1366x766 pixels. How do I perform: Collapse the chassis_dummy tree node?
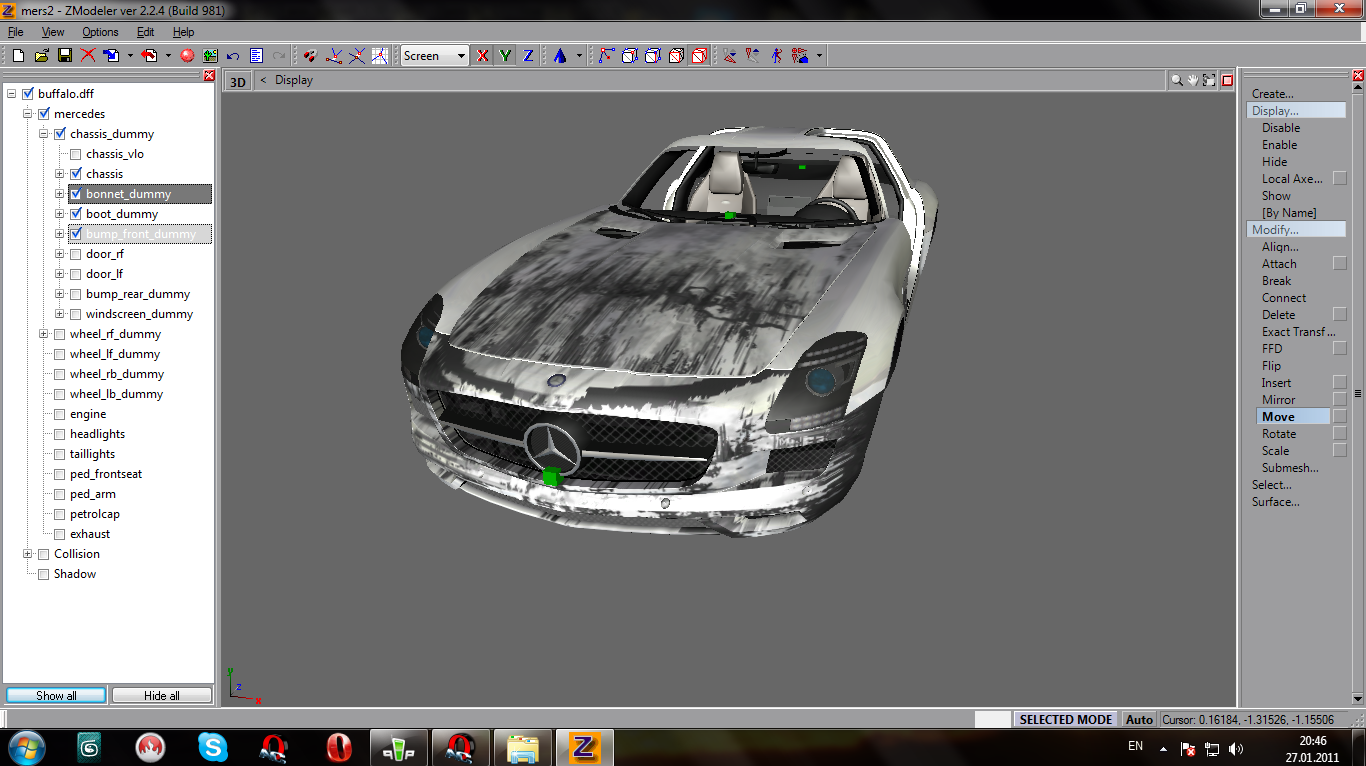(x=44, y=134)
